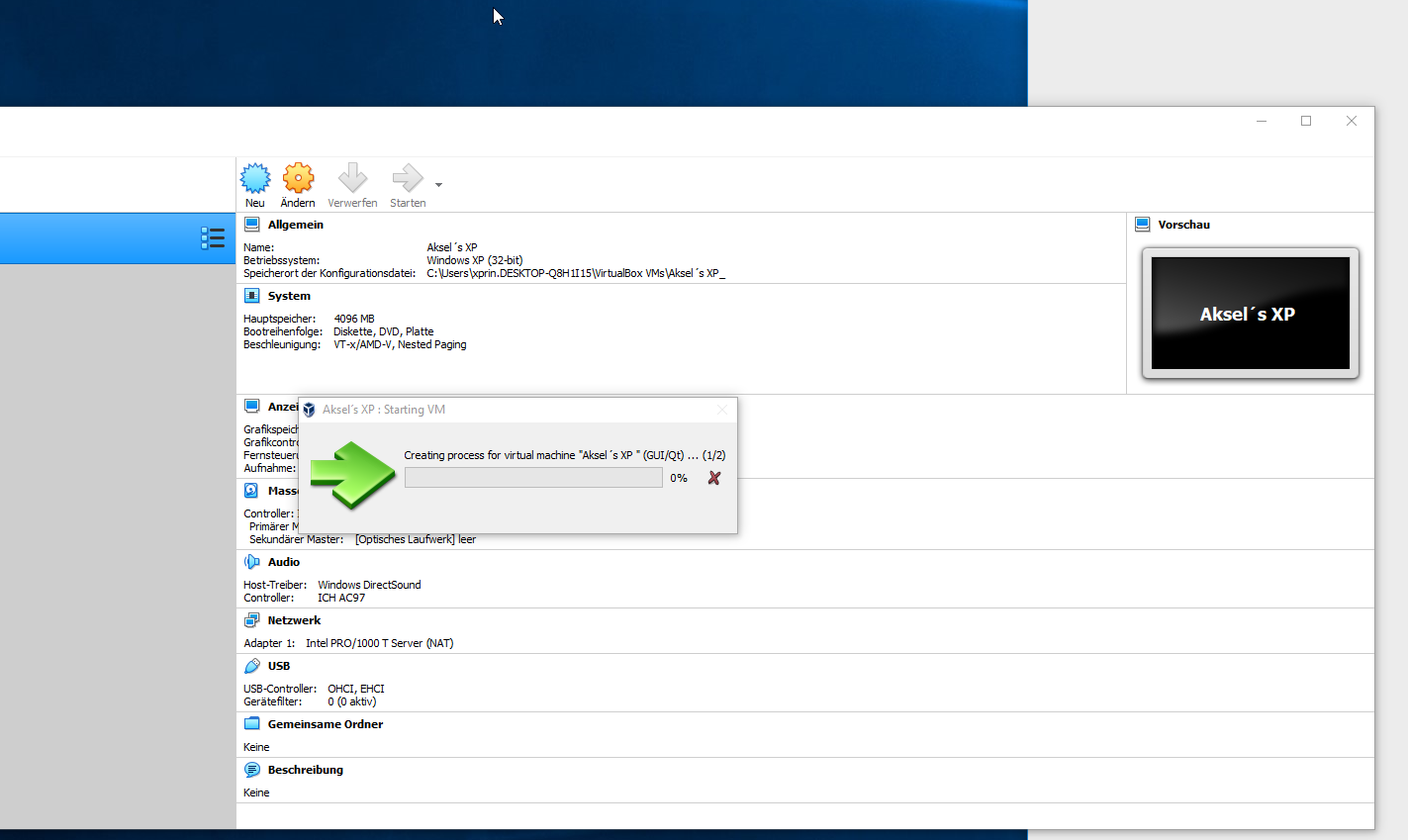The height and width of the screenshot is (840, 1408).
Task: Click the Allgemein section icon
Action: tap(252, 225)
